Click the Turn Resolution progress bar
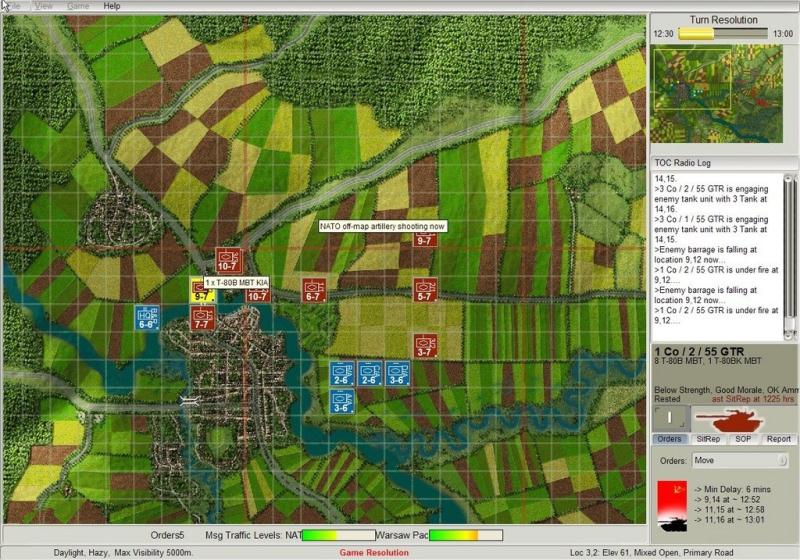This screenshot has height=560, width=800. [x=724, y=33]
